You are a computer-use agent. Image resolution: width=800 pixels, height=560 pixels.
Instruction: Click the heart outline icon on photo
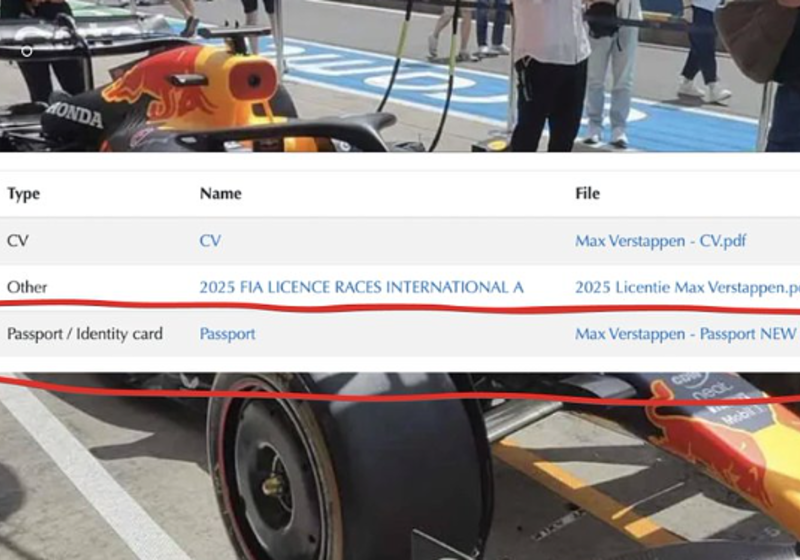[27, 51]
